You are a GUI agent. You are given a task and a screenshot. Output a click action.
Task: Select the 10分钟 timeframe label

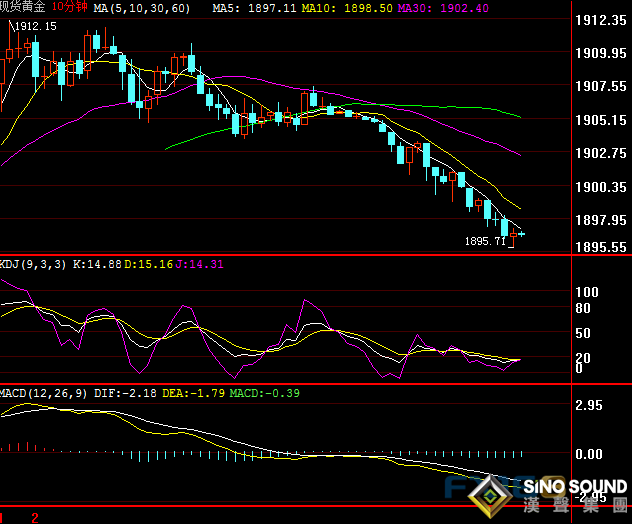click(68, 7)
